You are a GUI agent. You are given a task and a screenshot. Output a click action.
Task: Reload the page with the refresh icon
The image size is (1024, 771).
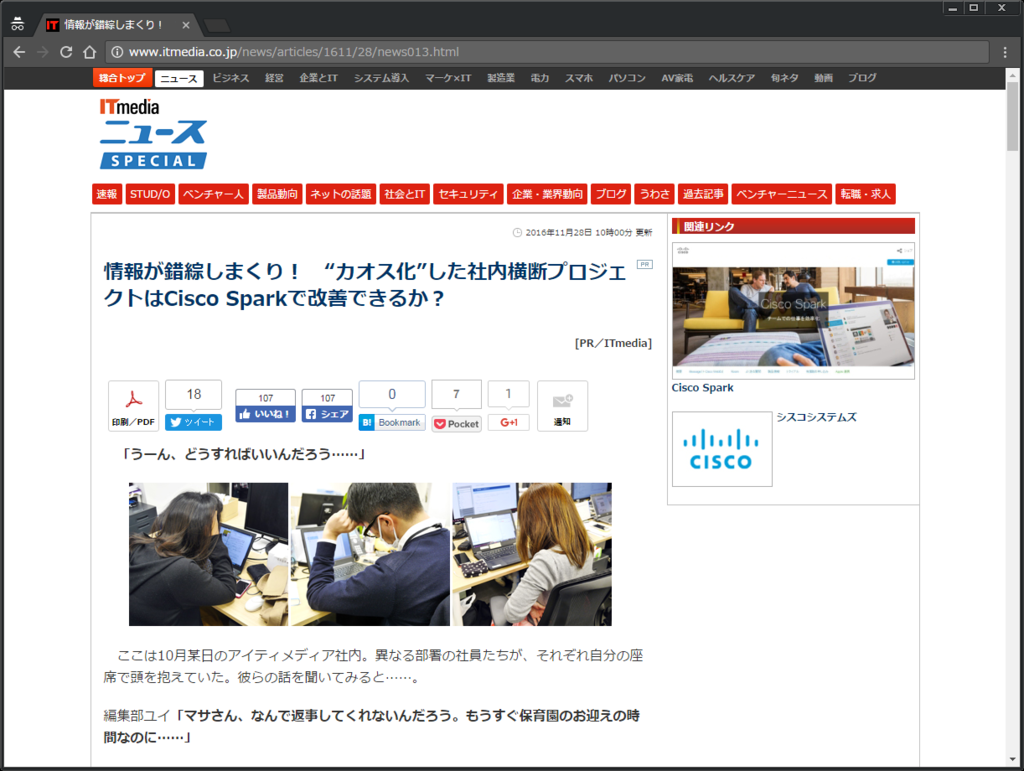[66, 52]
